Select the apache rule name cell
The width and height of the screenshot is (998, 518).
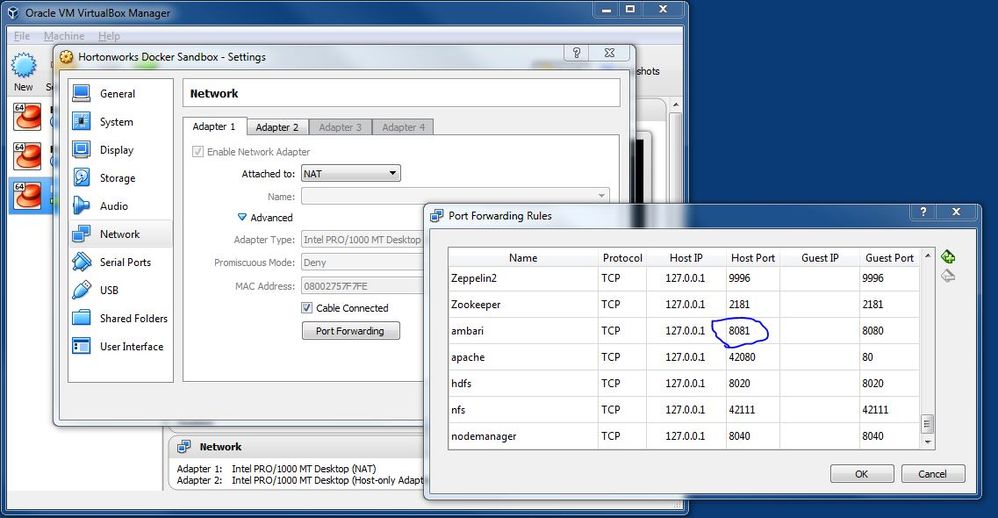523,357
